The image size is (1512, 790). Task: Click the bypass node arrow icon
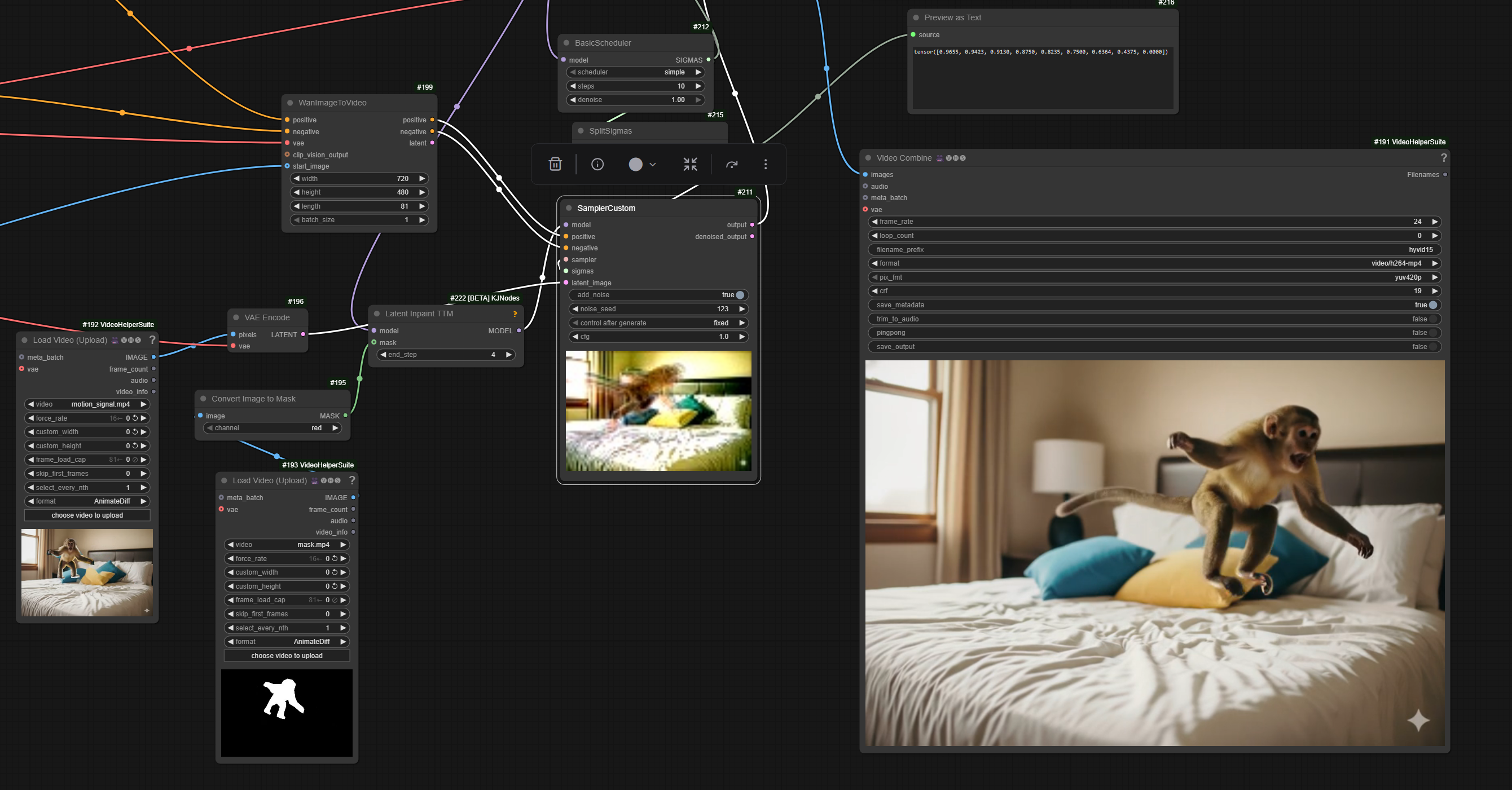click(x=731, y=164)
